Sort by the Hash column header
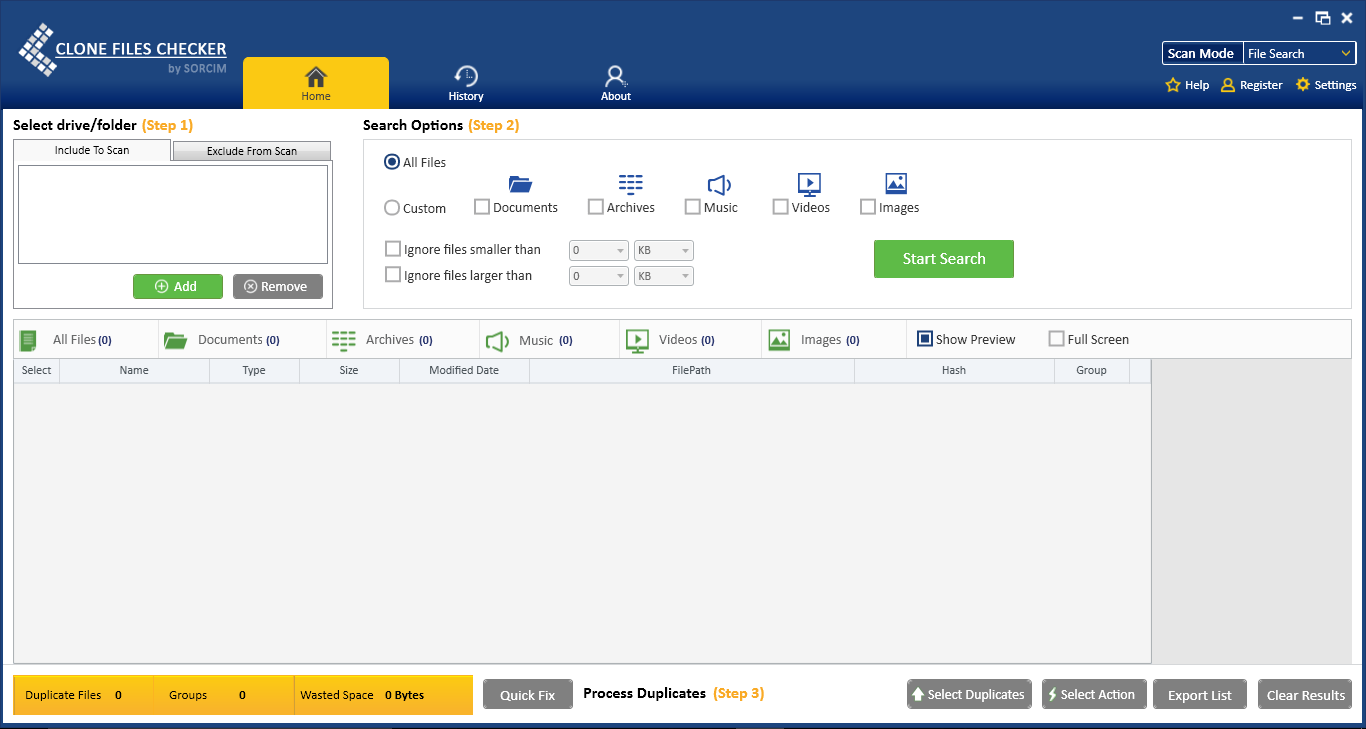The image size is (1366, 729). (954, 371)
